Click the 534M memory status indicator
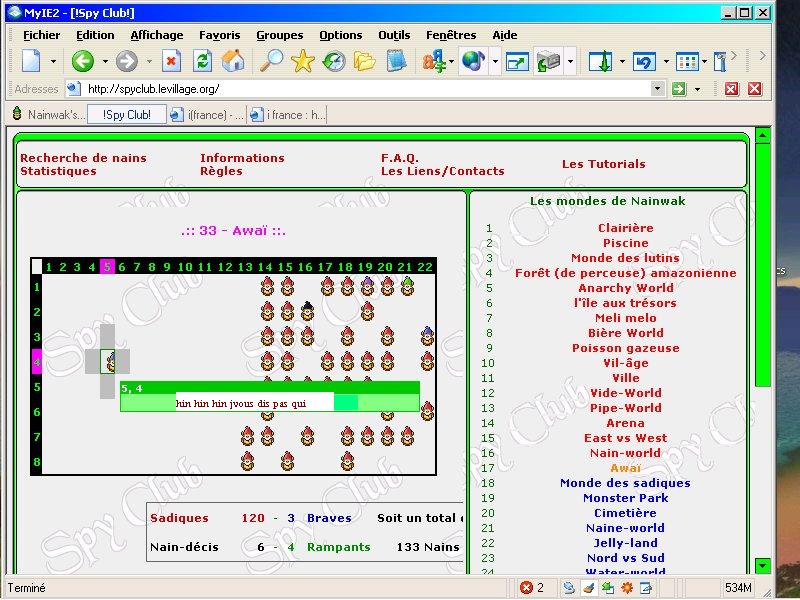This screenshot has height=600, width=800. (738, 588)
